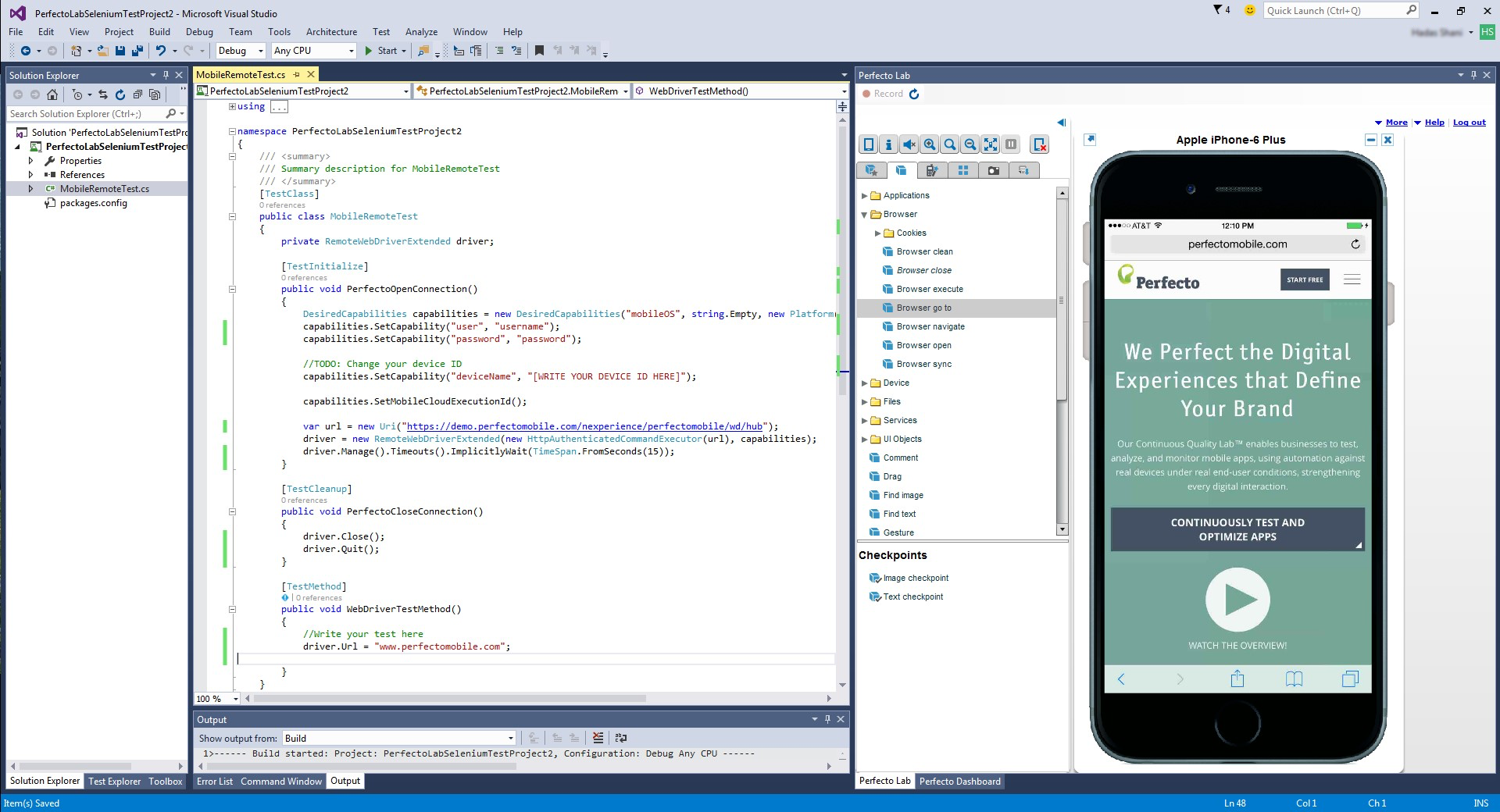
Task: Collapse the Browser folder in Perfecto Lab
Action: (864, 215)
